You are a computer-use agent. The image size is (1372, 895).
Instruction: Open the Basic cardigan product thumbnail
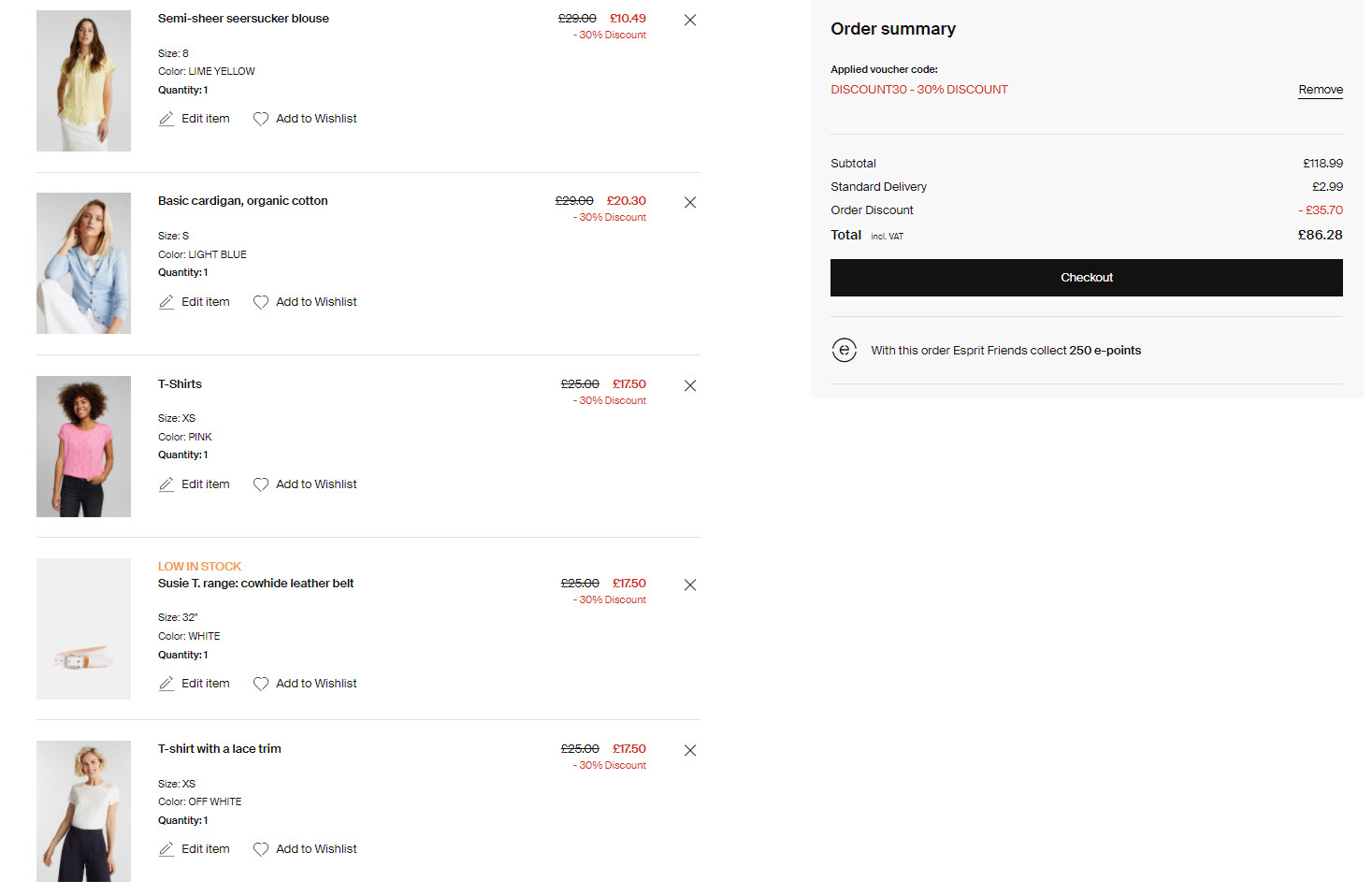coord(83,263)
